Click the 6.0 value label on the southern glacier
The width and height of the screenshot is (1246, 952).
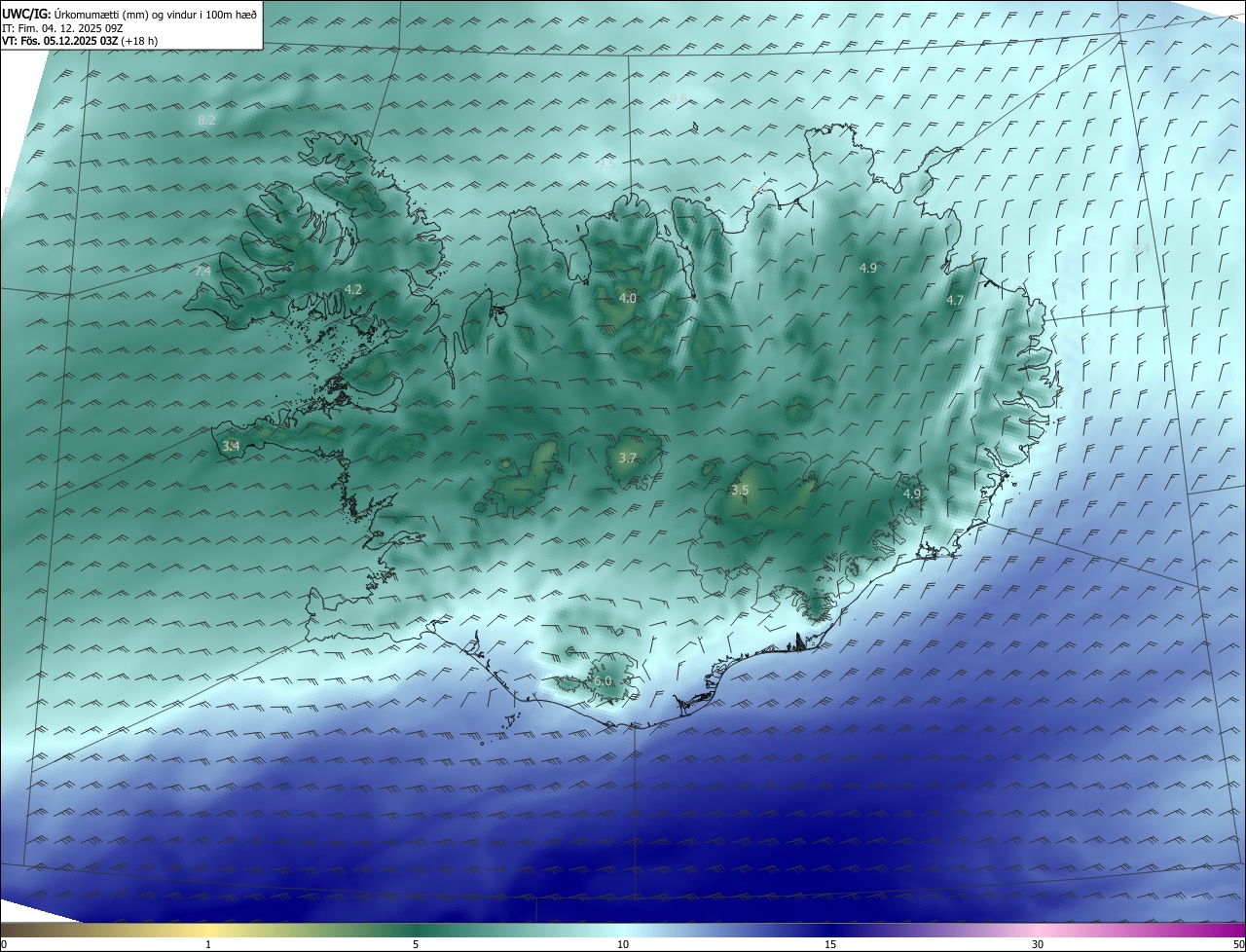604,681
